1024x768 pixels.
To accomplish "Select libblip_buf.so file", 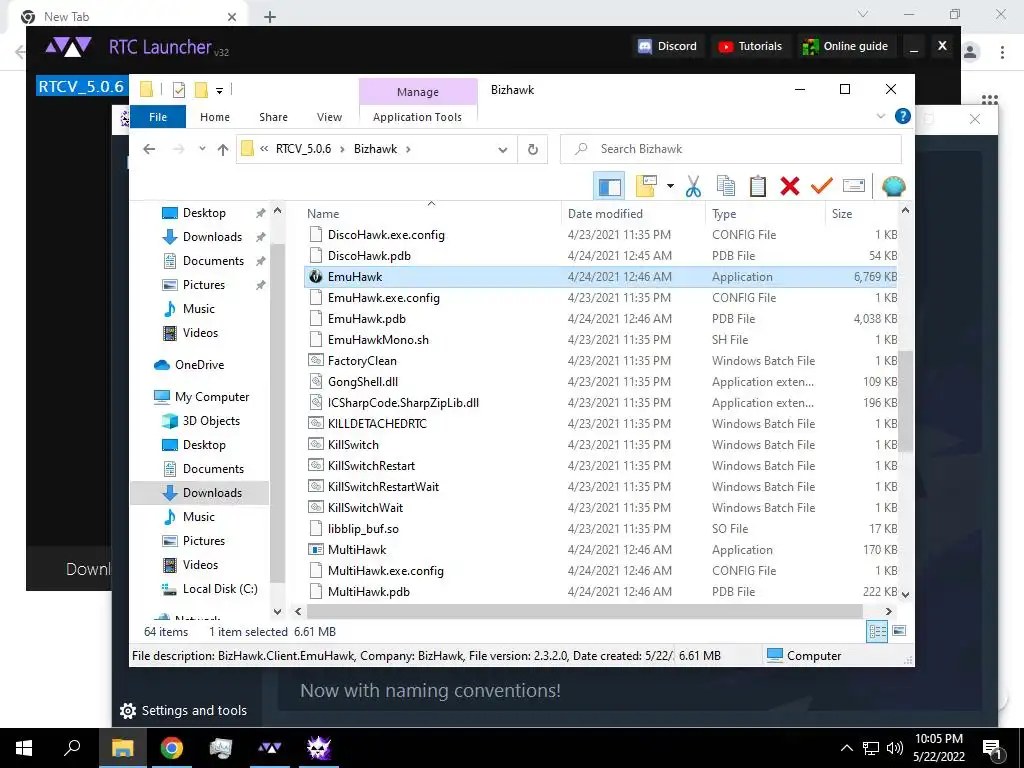I will point(601,529).
